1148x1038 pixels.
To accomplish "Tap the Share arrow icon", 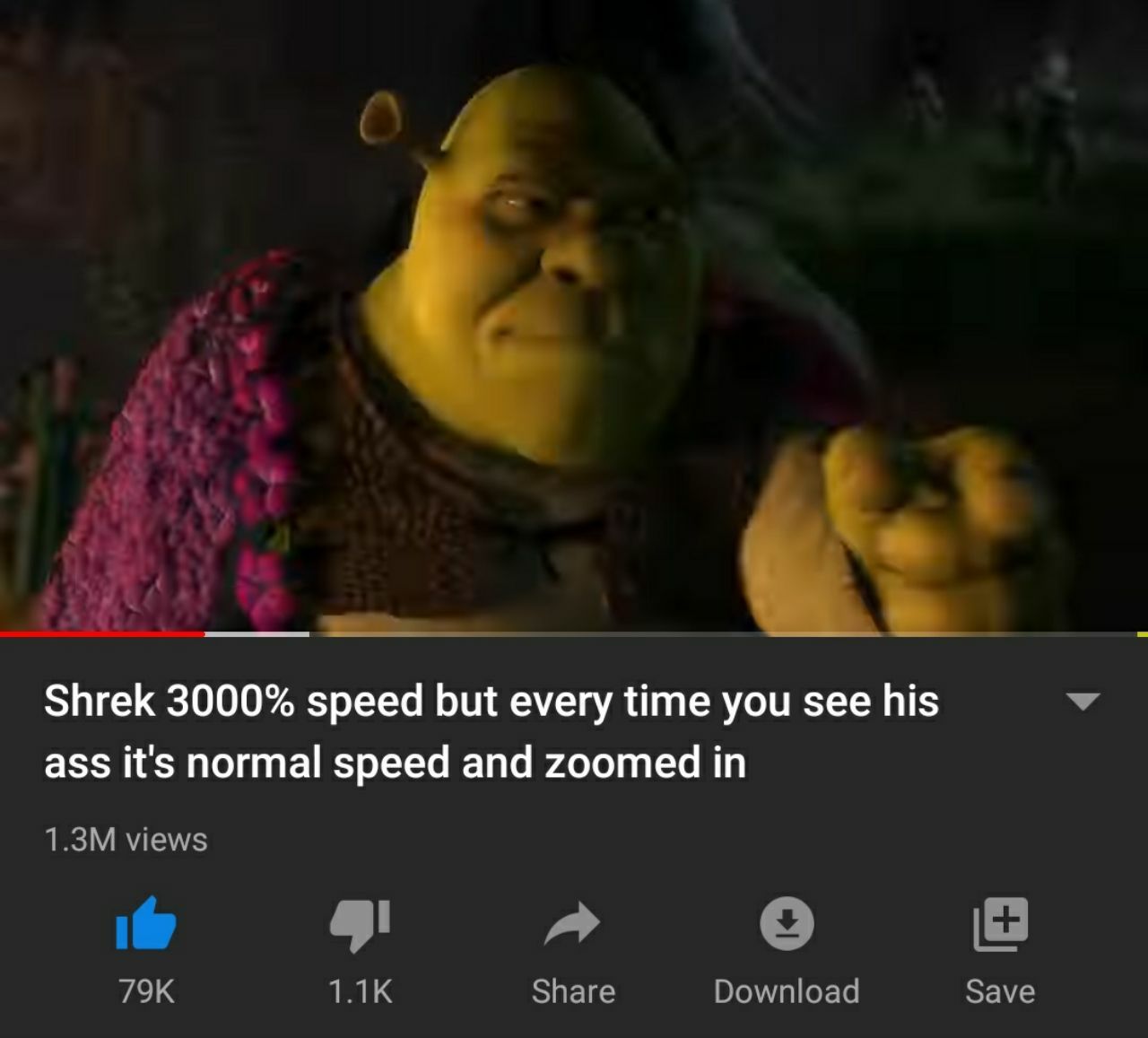I will pyautogui.click(x=572, y=923).
